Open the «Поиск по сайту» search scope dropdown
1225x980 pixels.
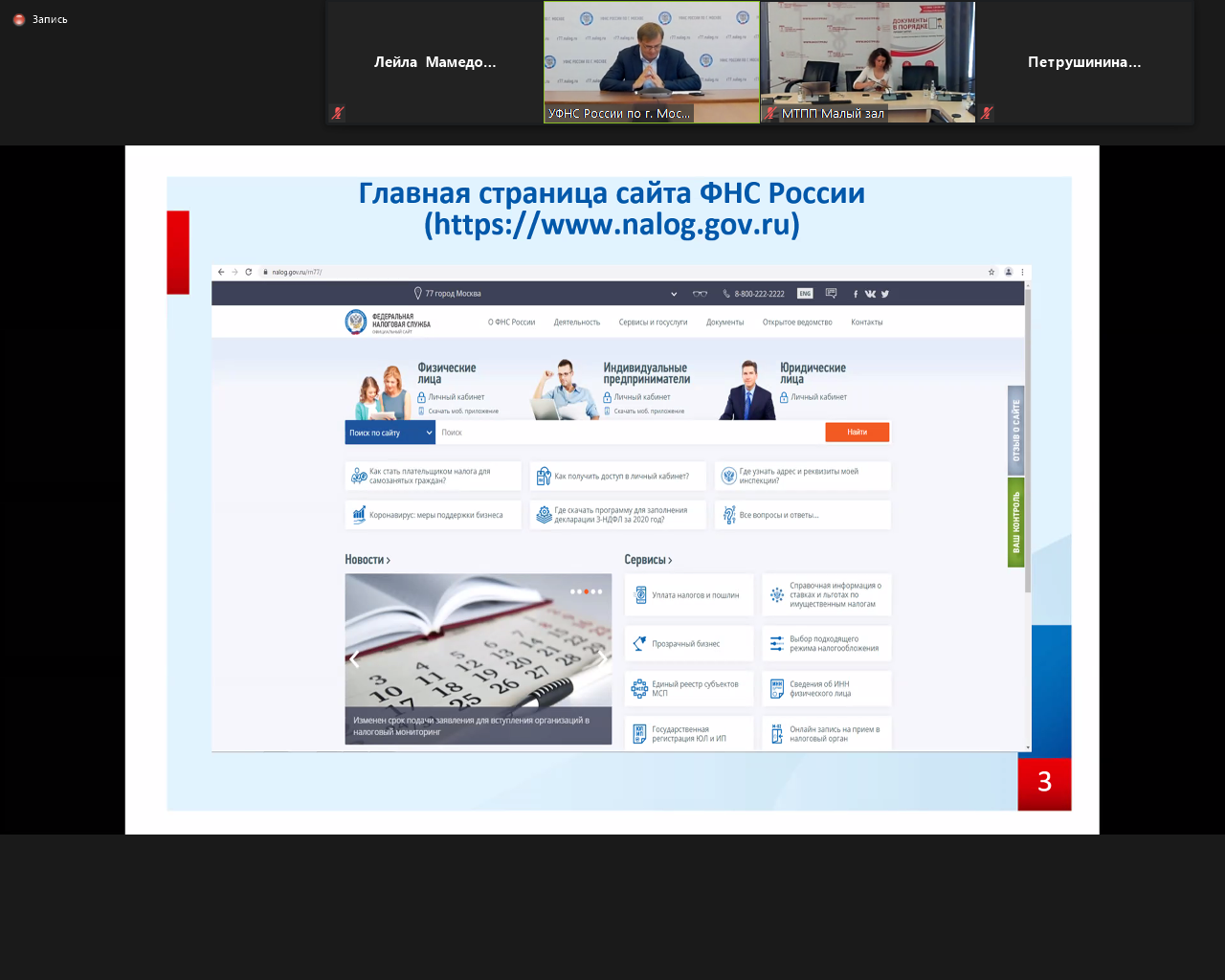(x=389, y=432)
